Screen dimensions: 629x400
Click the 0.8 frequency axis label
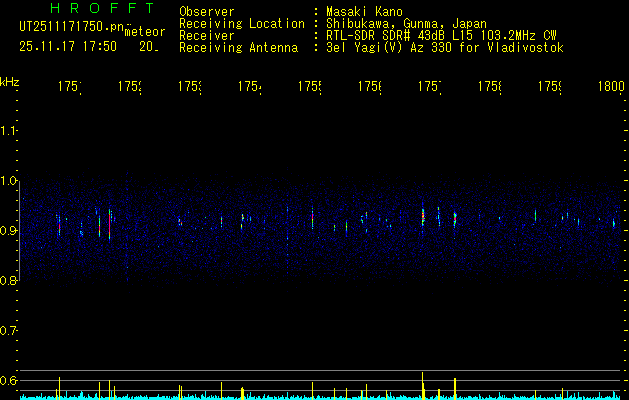coord(8,280)
